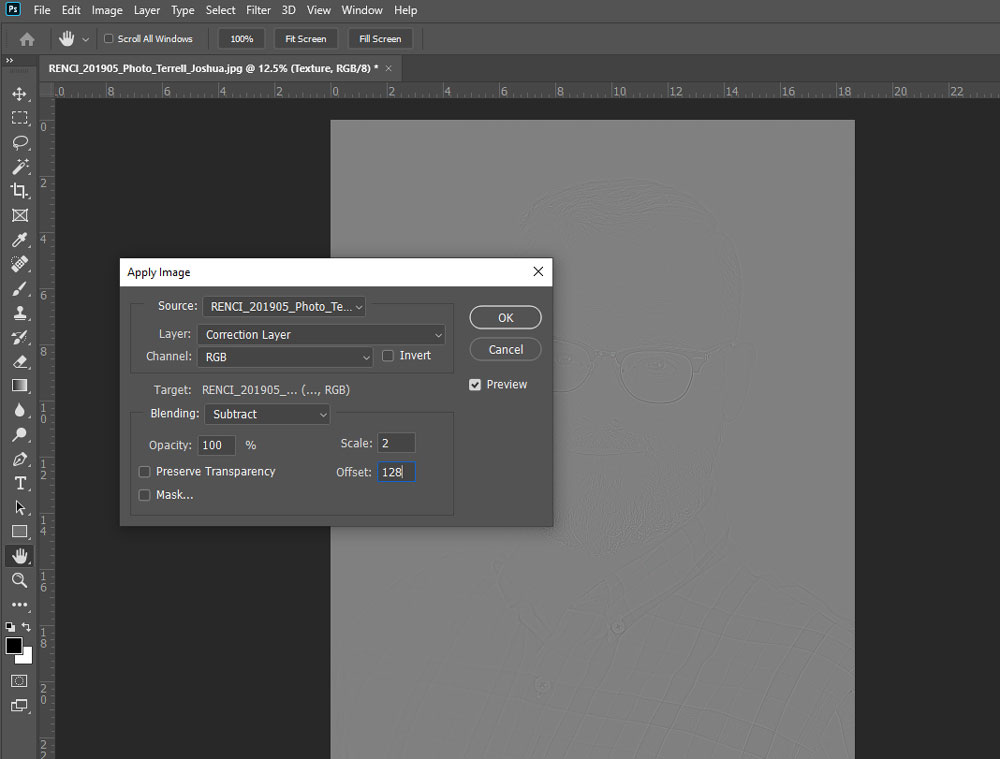The height and width of the screenshot is (759, 1000).
Task: Open the Image menu
Action: (107, 10)
